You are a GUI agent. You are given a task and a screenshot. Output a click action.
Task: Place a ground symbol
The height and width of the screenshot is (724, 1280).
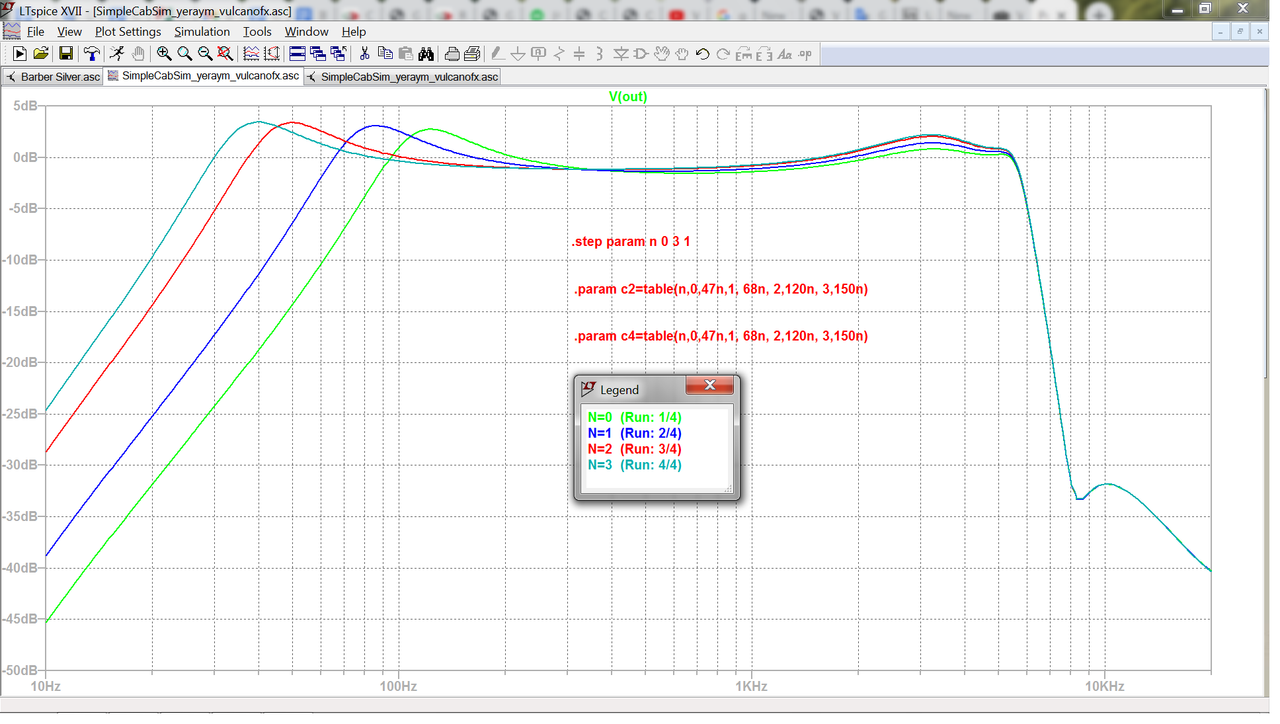click(x=519, y=53)
